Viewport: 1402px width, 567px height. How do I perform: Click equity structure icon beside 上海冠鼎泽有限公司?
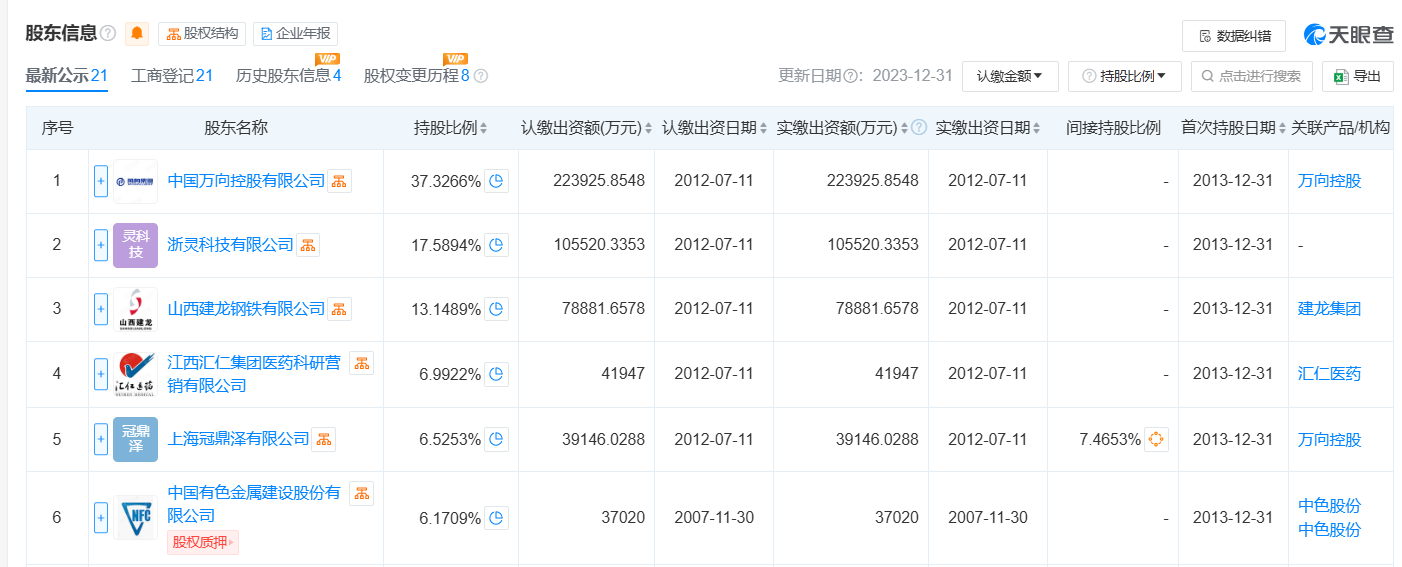click(x=324, y=439)
